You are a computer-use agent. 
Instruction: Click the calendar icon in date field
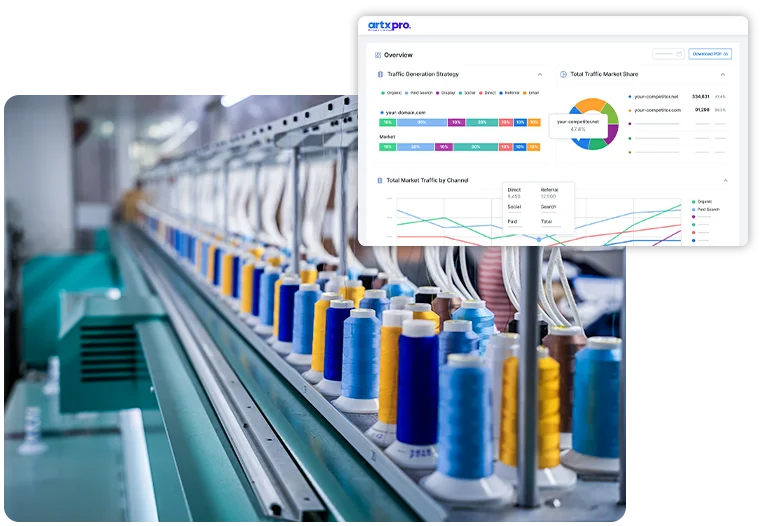click(x=679, y=54)
